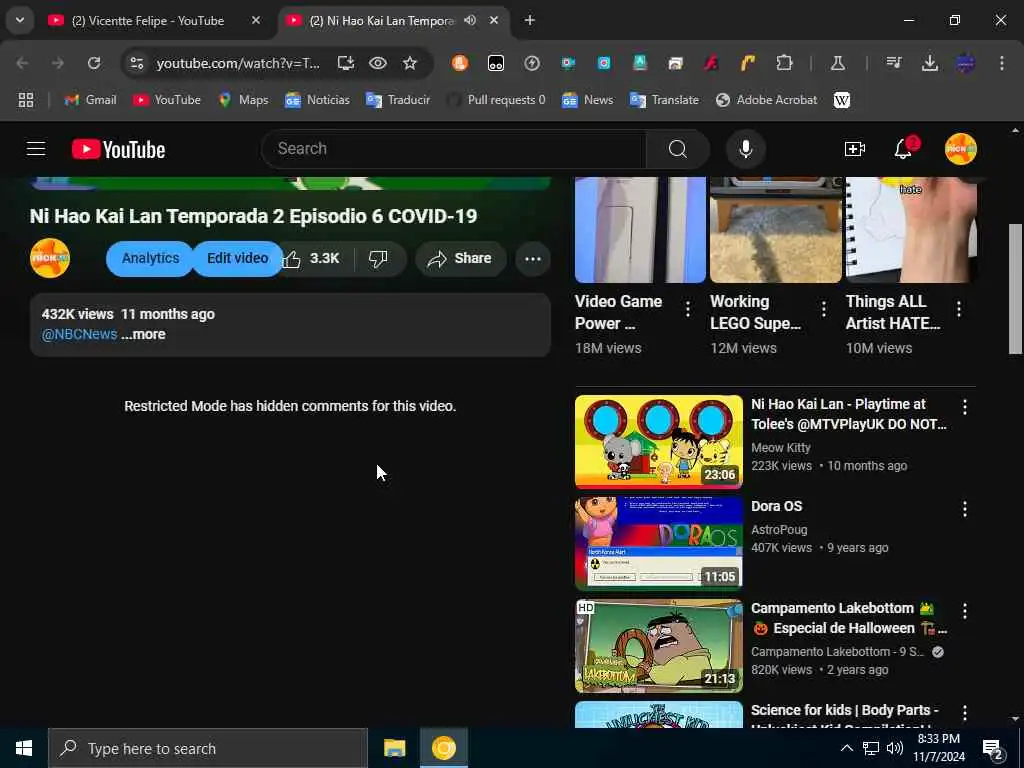Open the Create video icon
The height and width of the screenshot is (768, 1024).
(x=854, y=149)
